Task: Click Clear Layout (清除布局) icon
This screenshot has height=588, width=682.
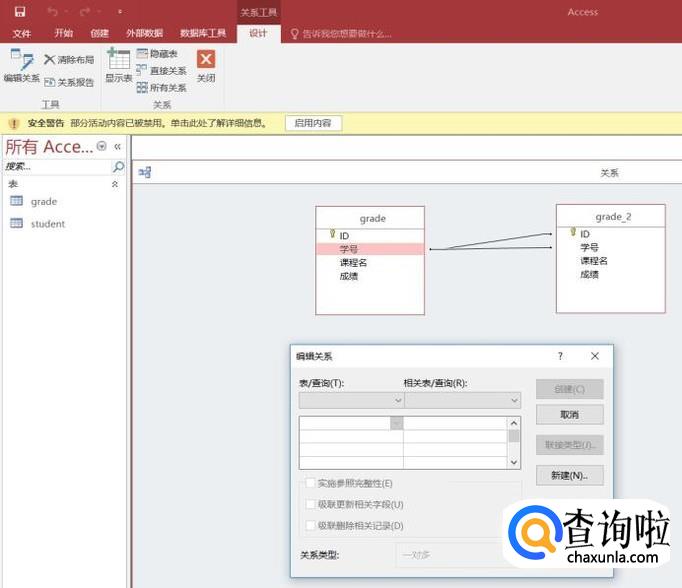Action: (x=69, y=60)
